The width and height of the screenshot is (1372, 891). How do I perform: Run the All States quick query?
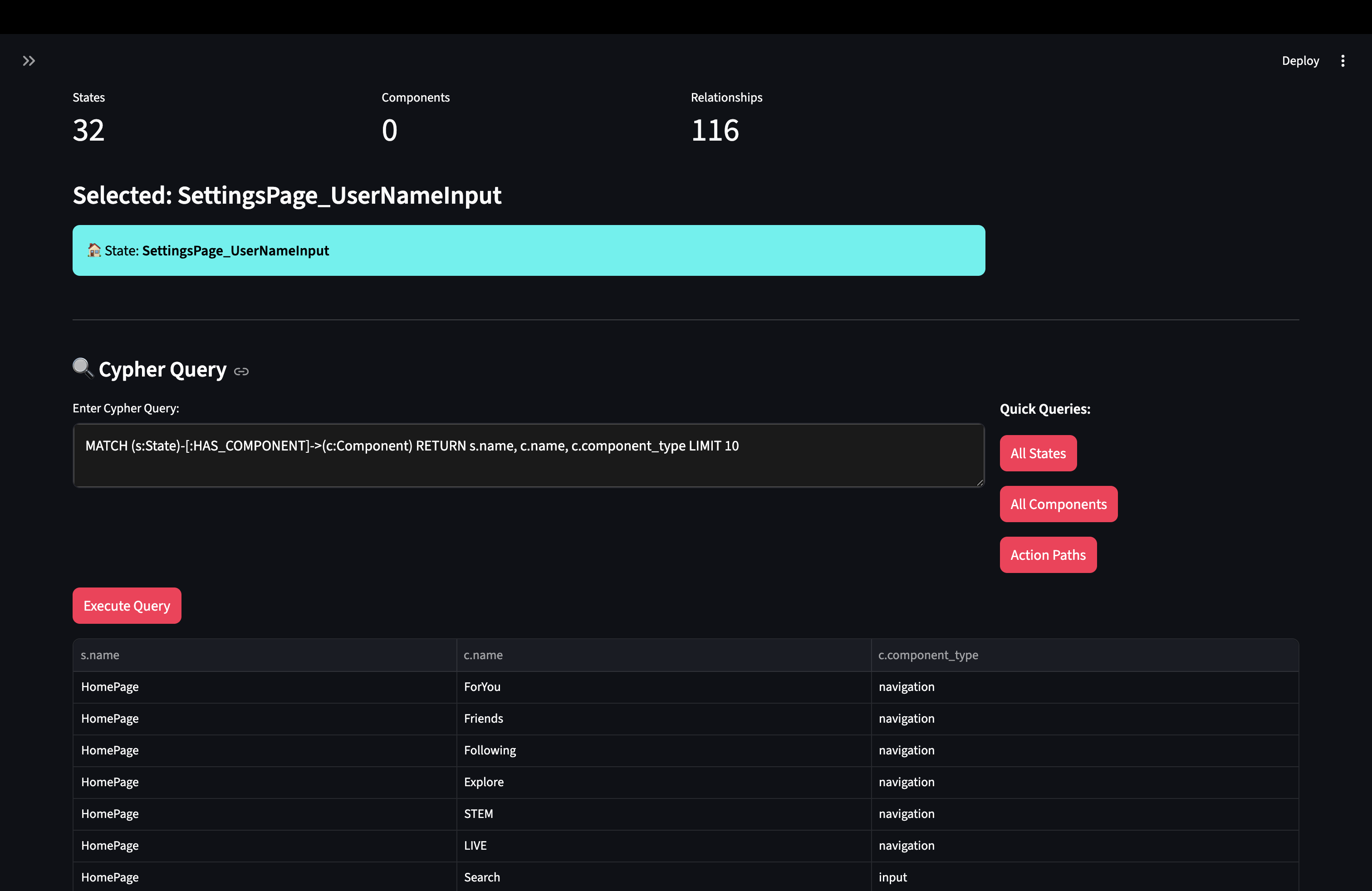coord(1038,453)
